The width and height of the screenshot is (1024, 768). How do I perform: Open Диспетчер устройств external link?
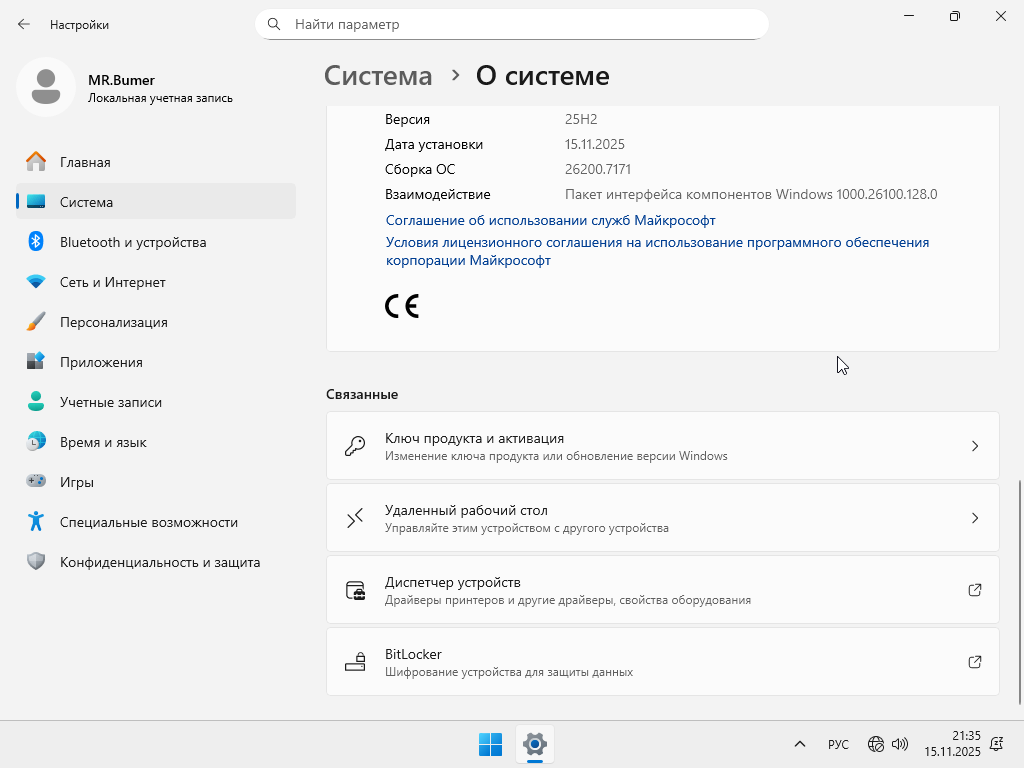point(662,590)
